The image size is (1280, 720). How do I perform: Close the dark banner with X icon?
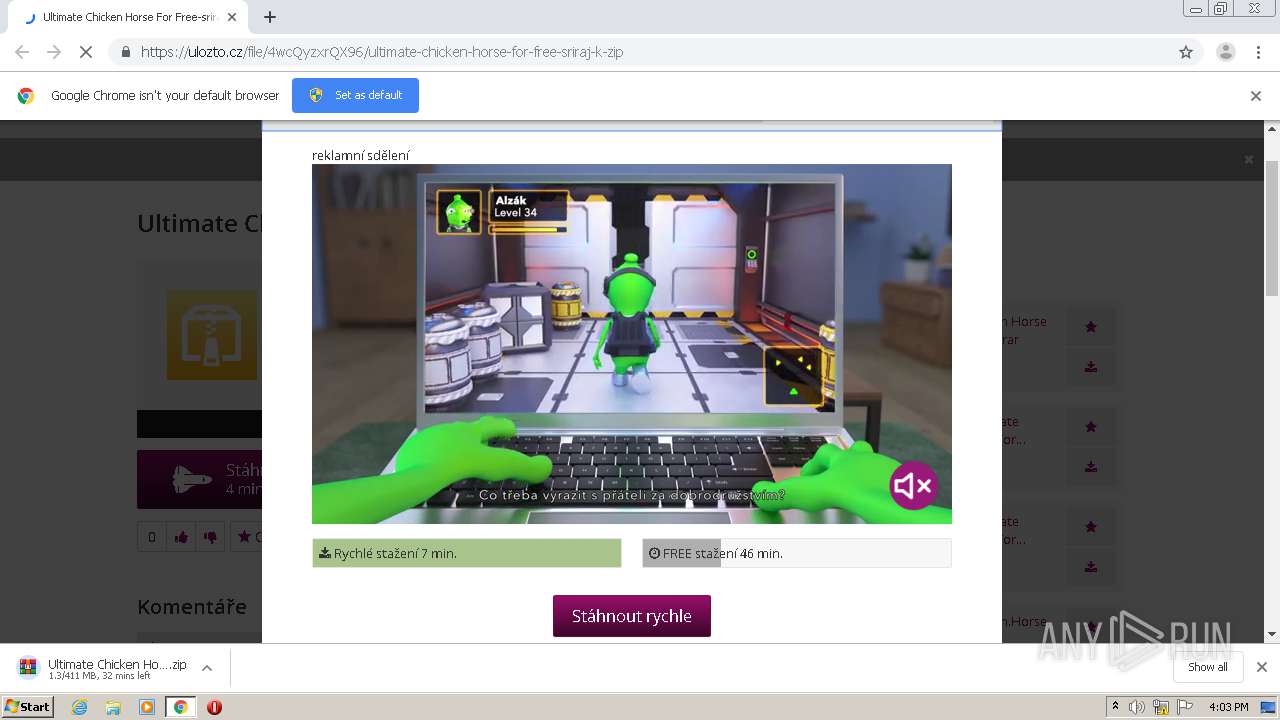[1248, 160]
